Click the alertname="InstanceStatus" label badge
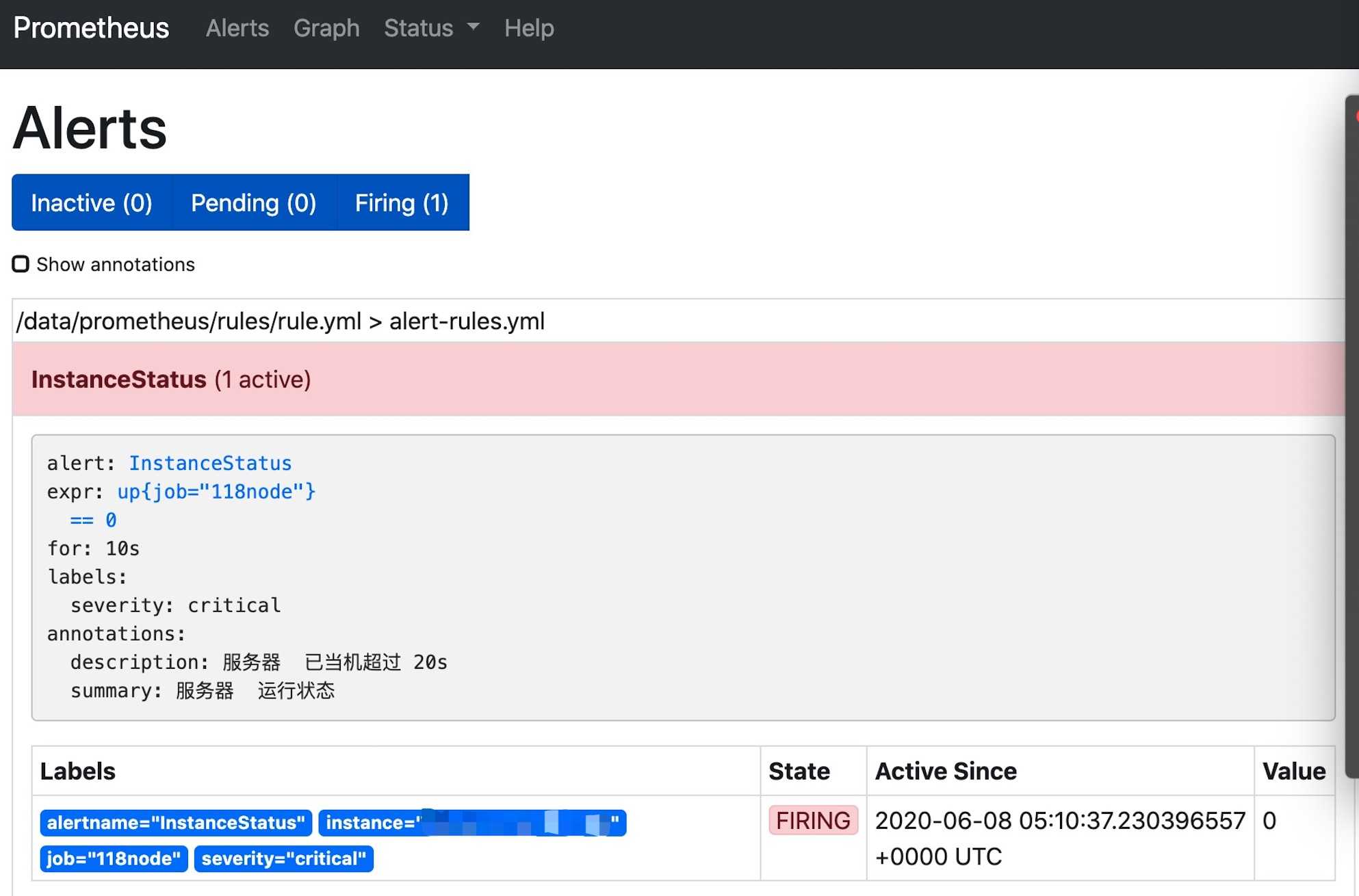The image size is (1359, 896). coord(176,822)
